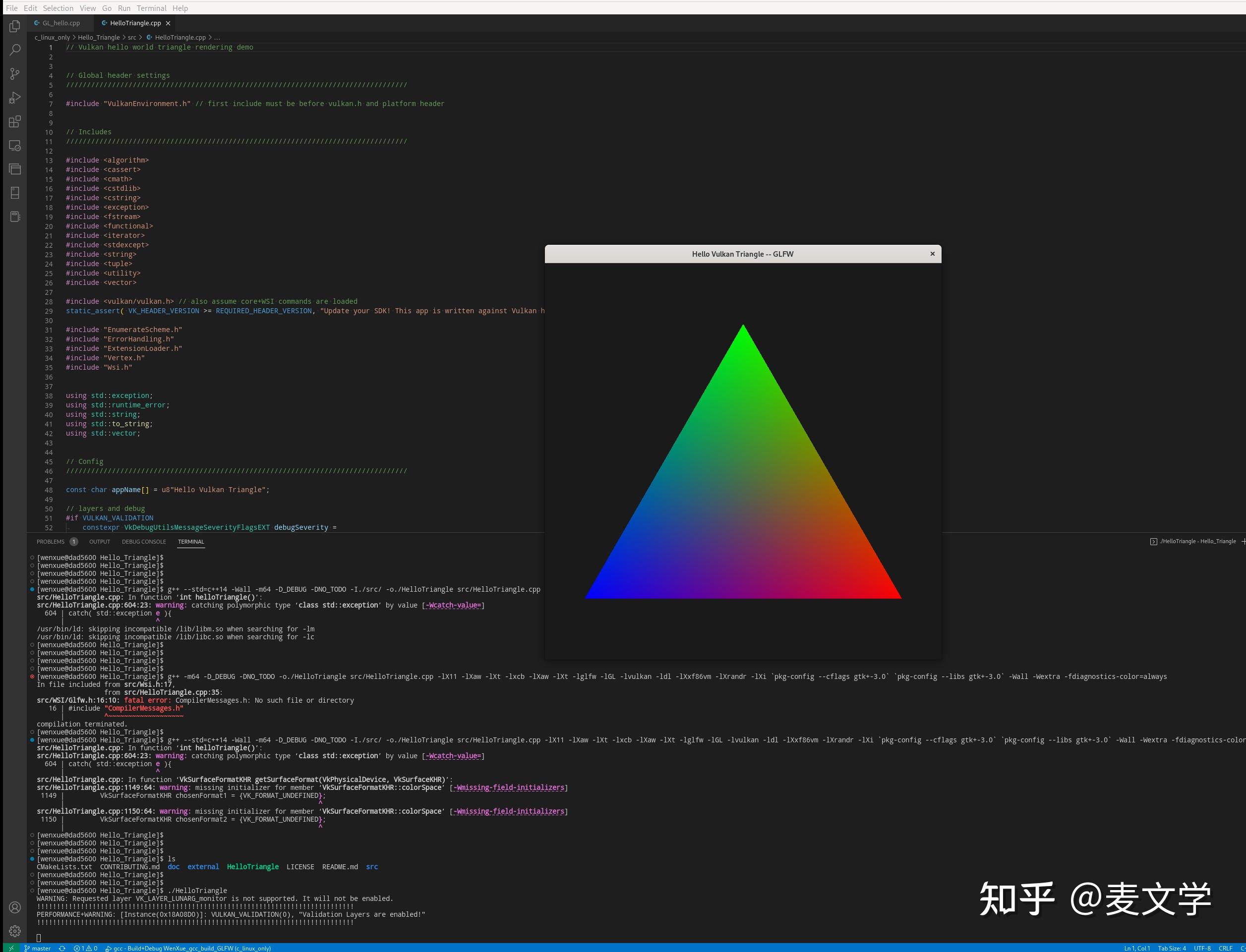
Task: Expand the ... symbols breadcrumb
Action: click(x=217, y=37)
